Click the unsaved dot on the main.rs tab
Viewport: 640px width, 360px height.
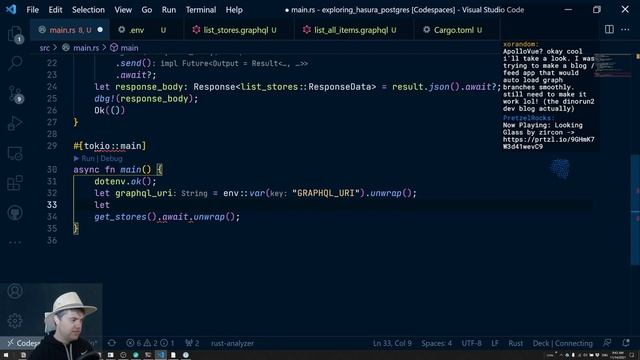[100, 30]
